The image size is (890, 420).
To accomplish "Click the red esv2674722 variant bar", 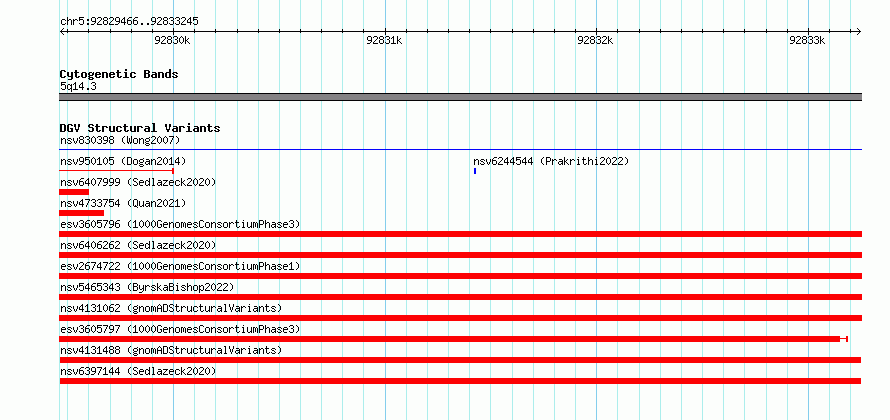I will pos(460,276).
